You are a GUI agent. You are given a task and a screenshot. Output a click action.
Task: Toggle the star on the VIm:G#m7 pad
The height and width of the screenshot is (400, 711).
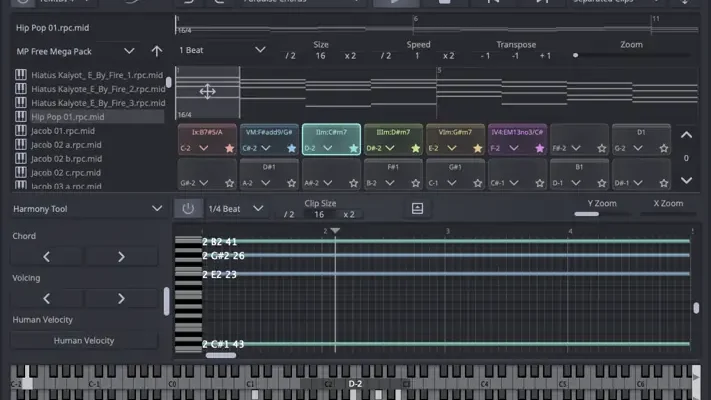pos(477,148)
